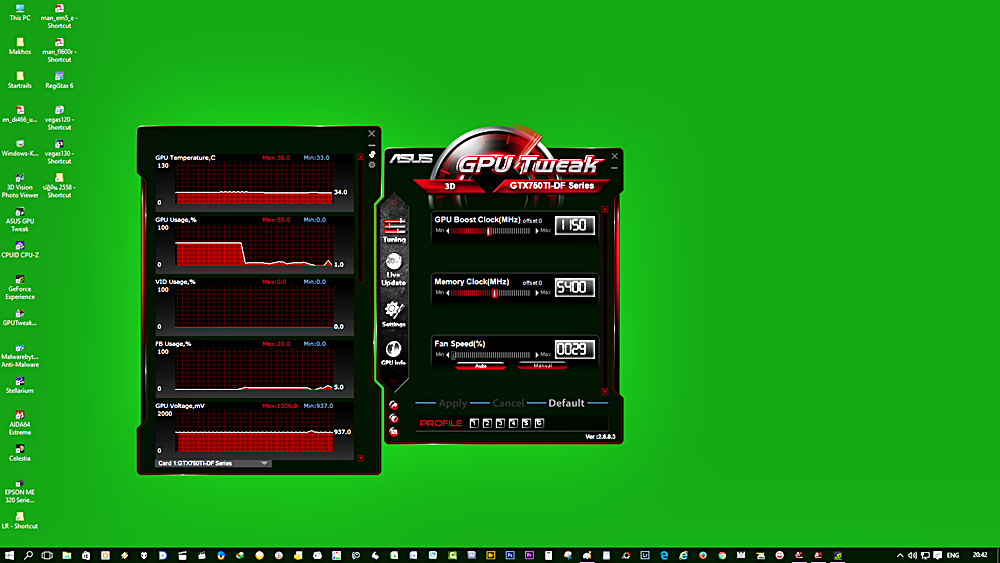Select the Malwarebytes Anti-Malware desktop icon
The width and height of the screenshot is (1000, 563).
(x=20, y=355)
